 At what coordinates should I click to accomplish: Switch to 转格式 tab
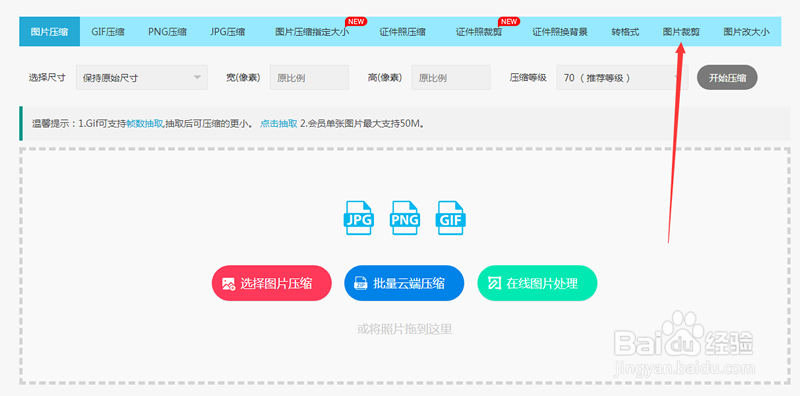(625, 32)
